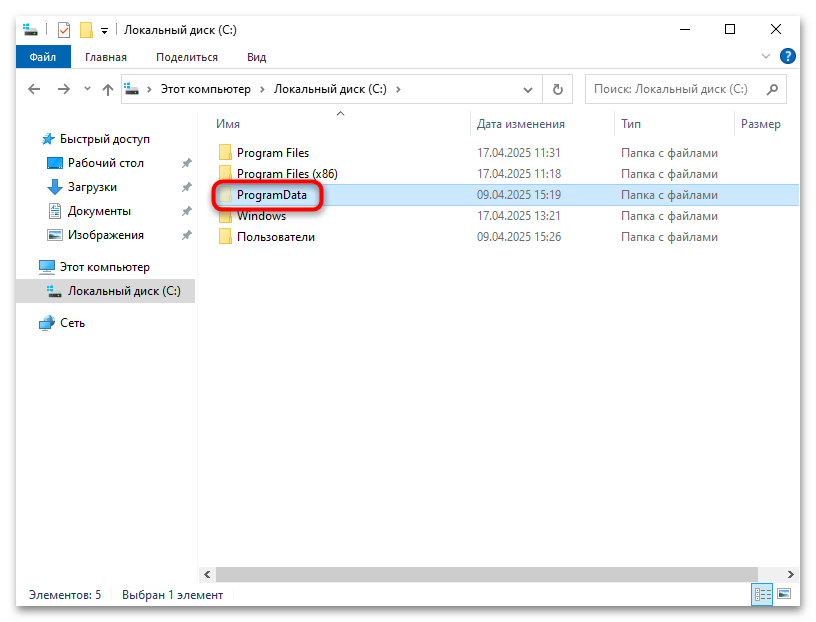
Task: Switch to details view in status bar
Action: pyautogui.click(x=762, y=594)
